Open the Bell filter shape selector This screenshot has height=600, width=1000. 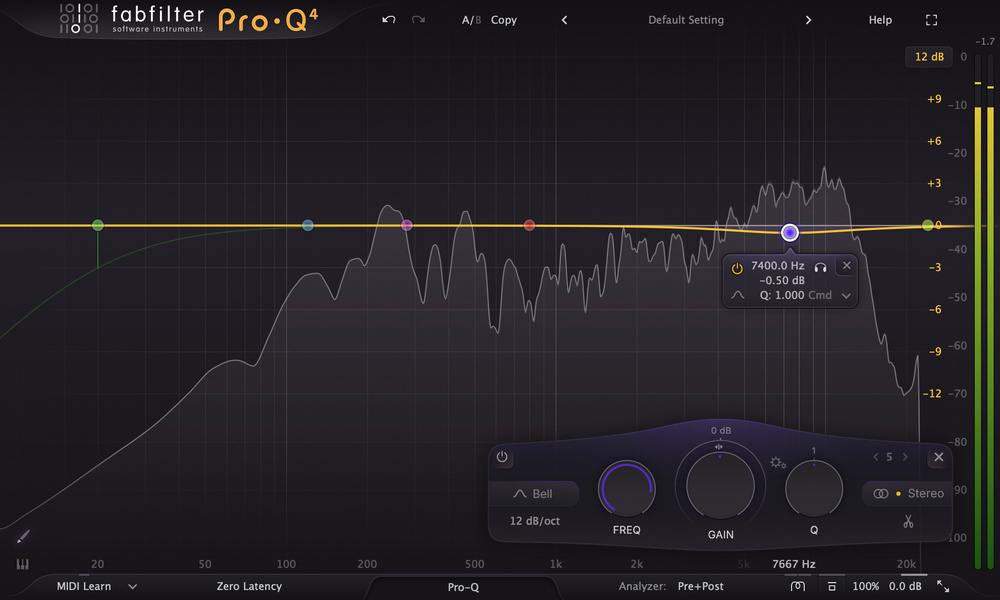pyautogui.click(x=533, y=494)
